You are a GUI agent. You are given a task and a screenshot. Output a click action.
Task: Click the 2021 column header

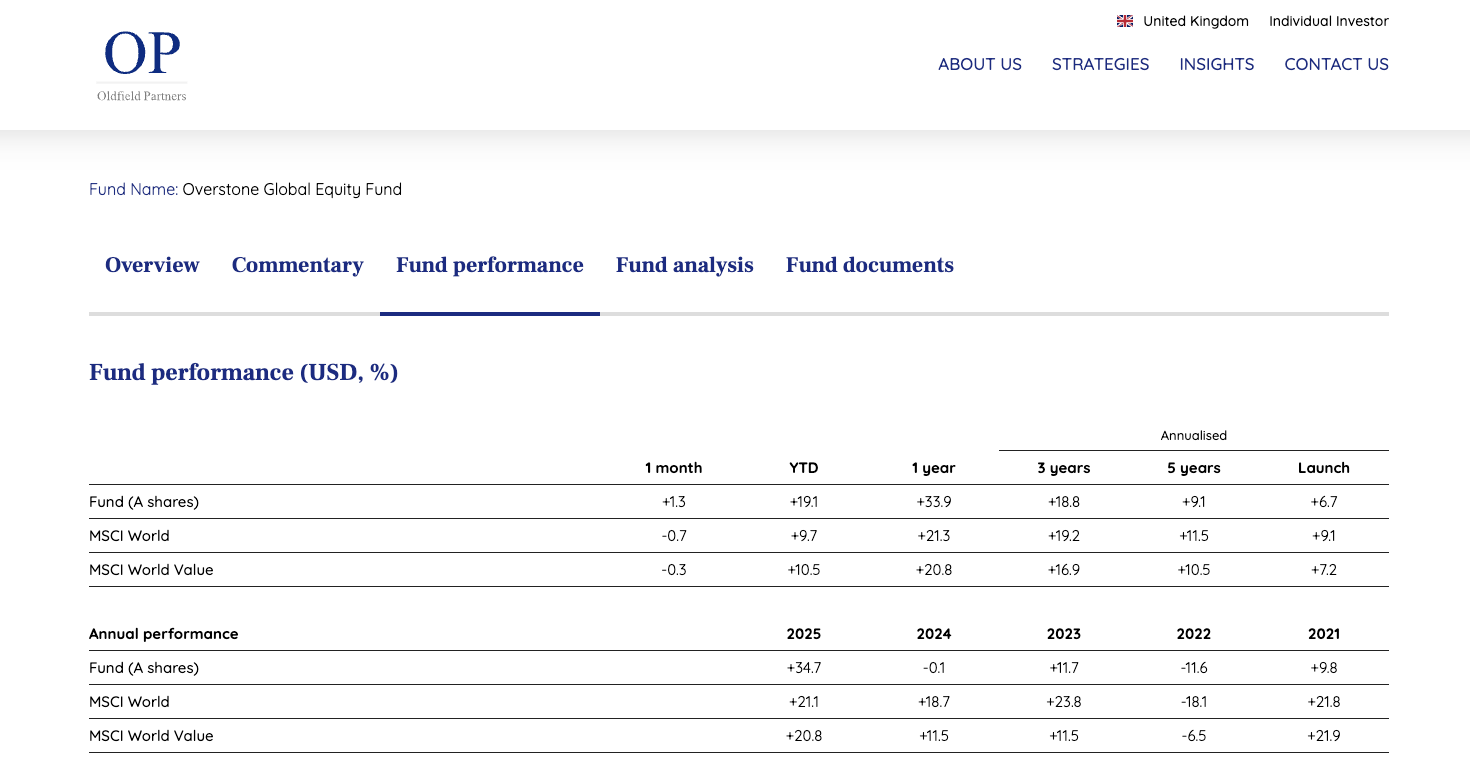[1324, 634]
